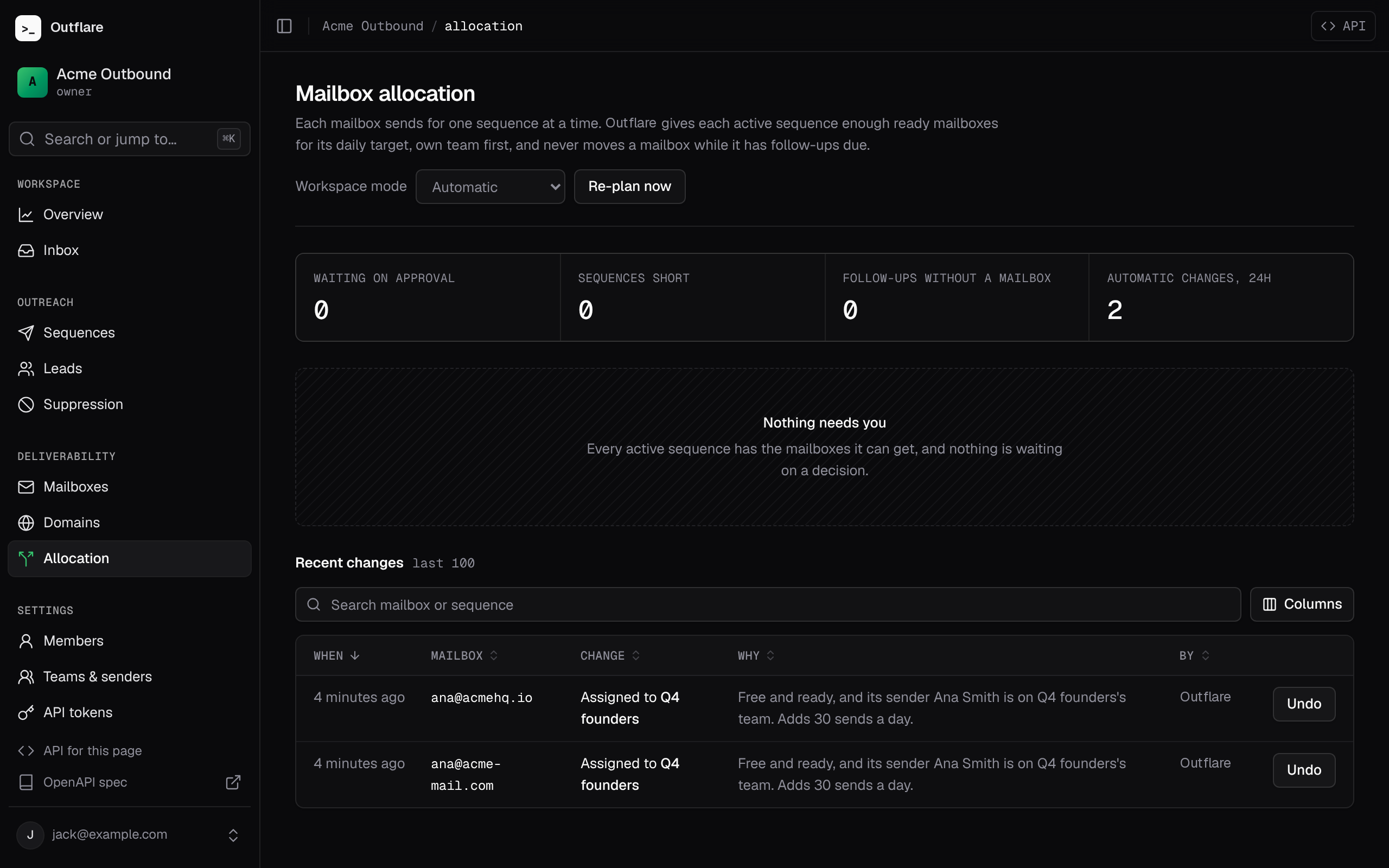This screenshot has width=1389, height=868.
Task: Click the Recent changes heading
Action: coord(349,563)
